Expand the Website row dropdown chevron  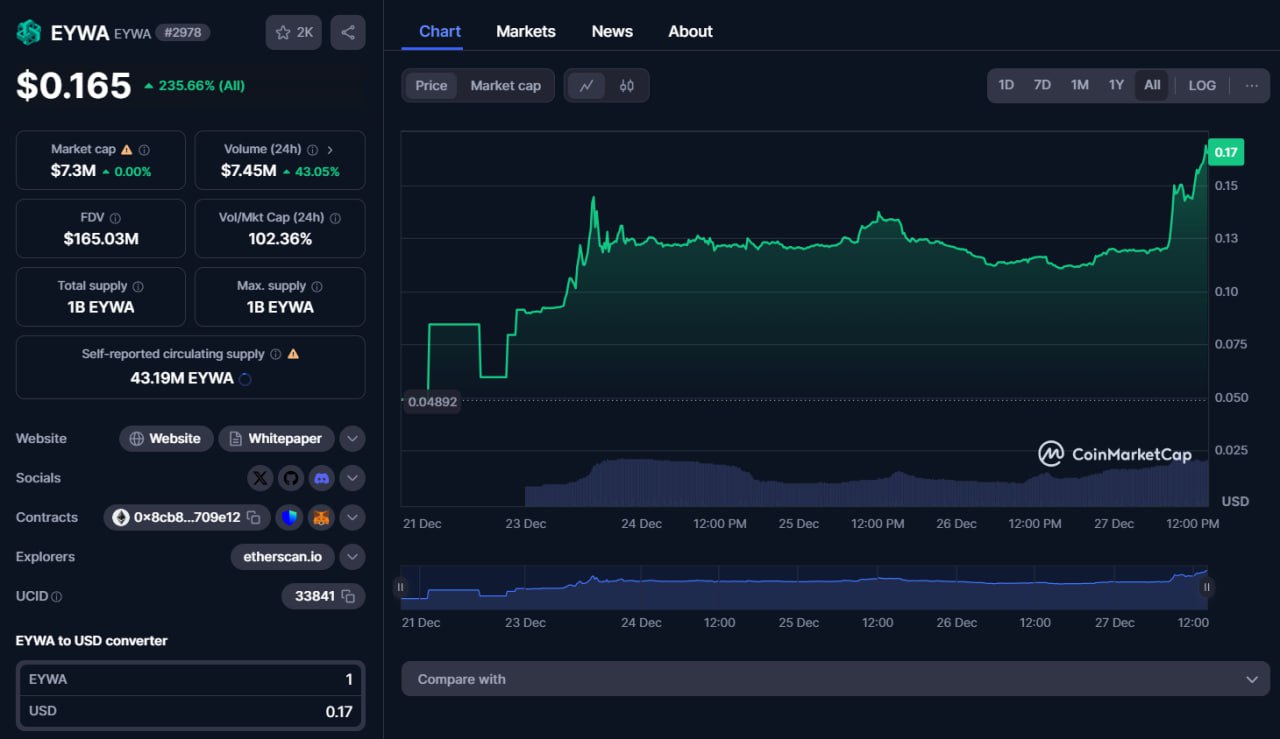pos(352,438)
